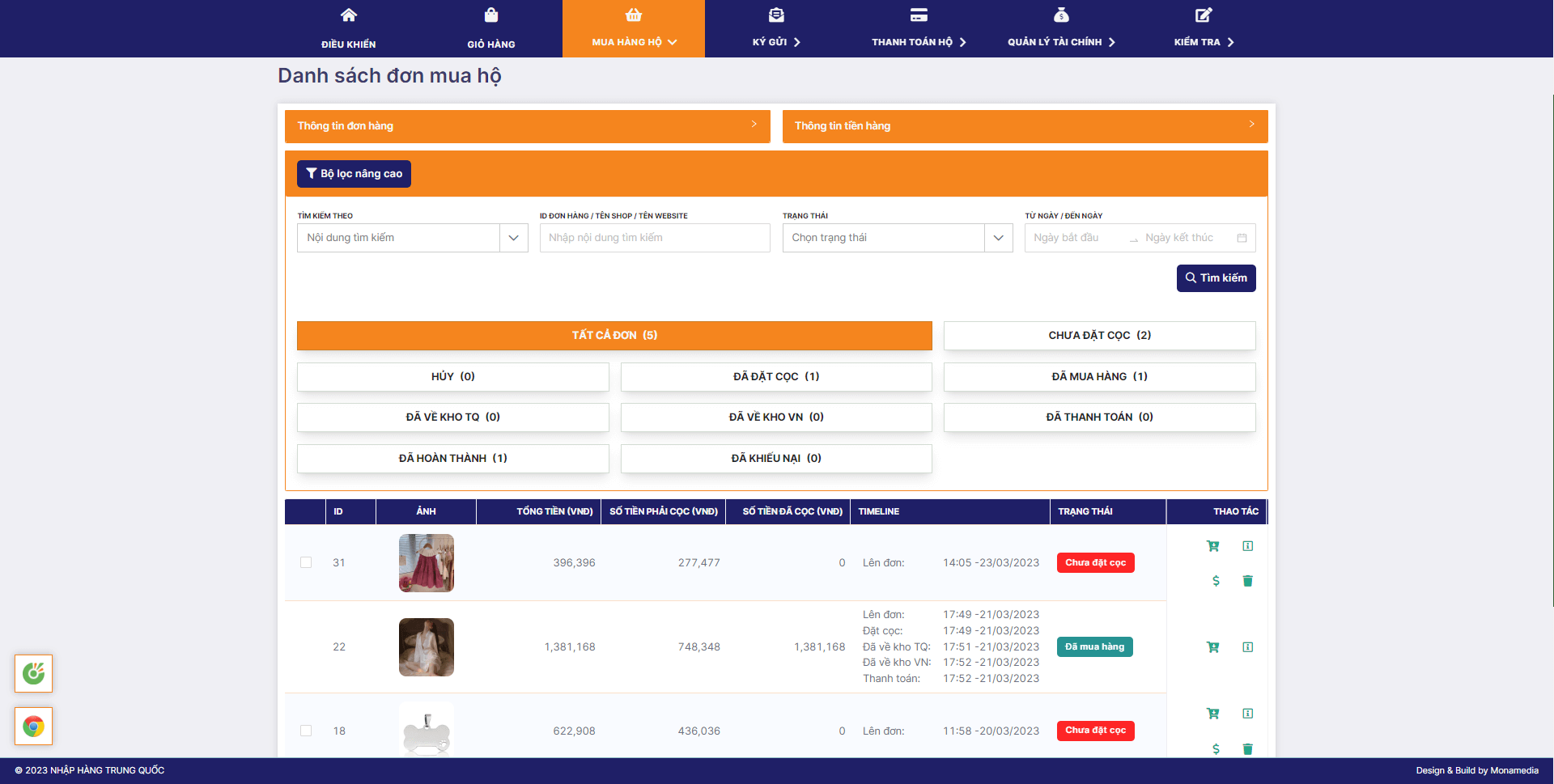
Task: Select the 'Chưa đặt cọc (2)' filter tab
Action: click(1099, 336)
